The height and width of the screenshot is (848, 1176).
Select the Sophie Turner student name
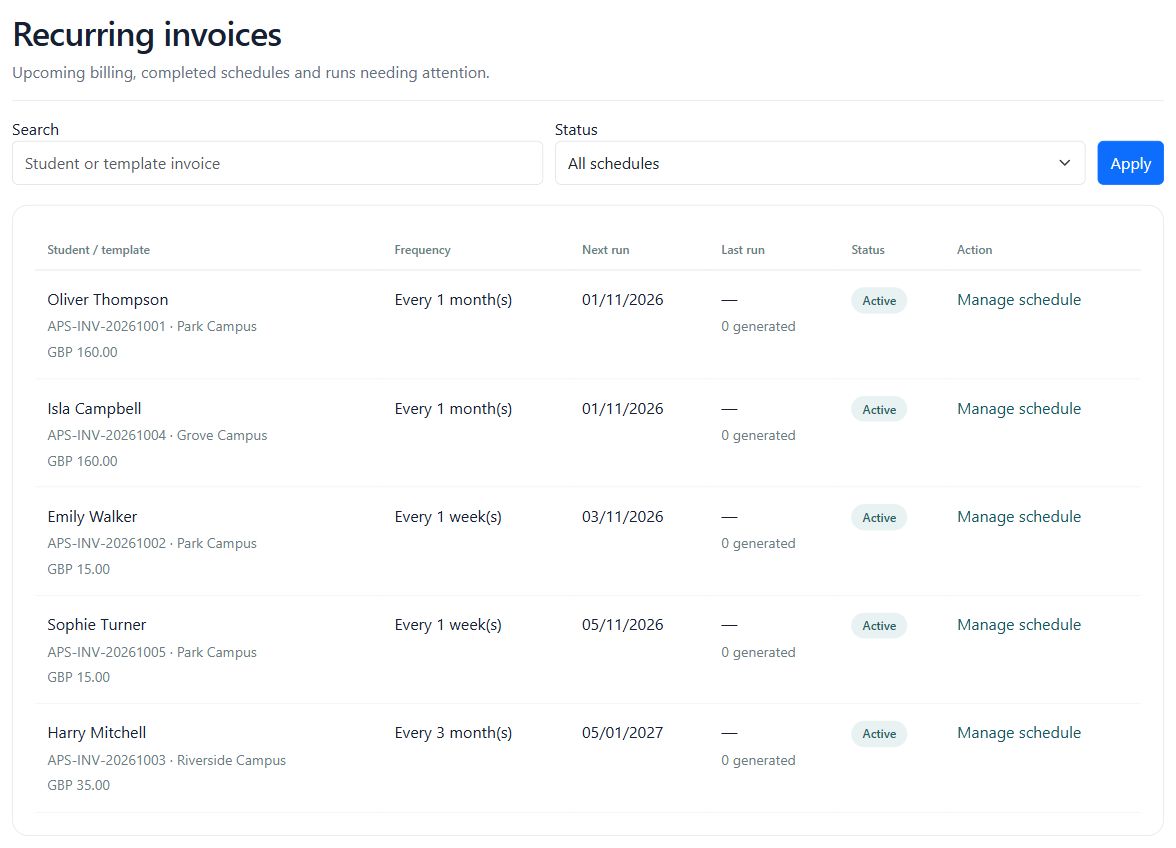click(x=96, y=625)
